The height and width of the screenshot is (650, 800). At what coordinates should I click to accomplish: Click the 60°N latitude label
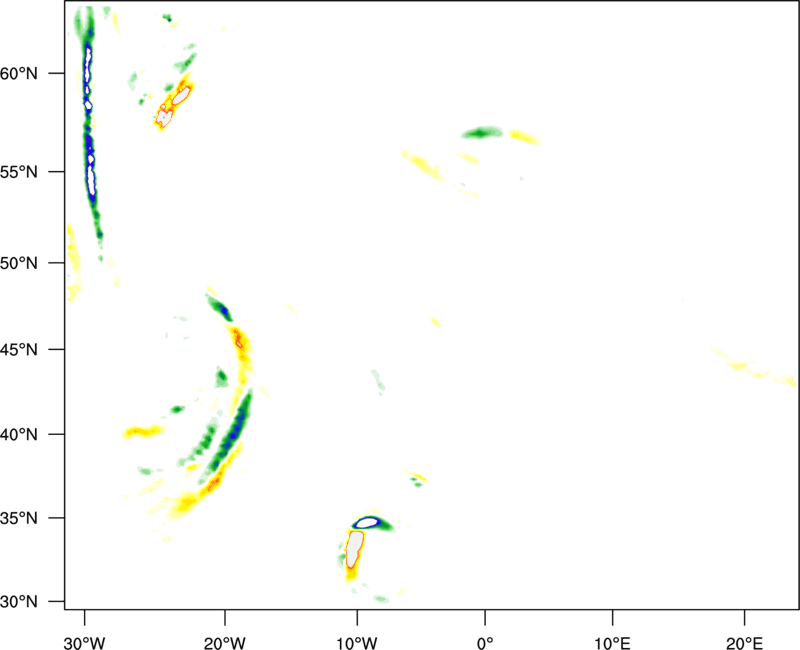pos(19,74)
